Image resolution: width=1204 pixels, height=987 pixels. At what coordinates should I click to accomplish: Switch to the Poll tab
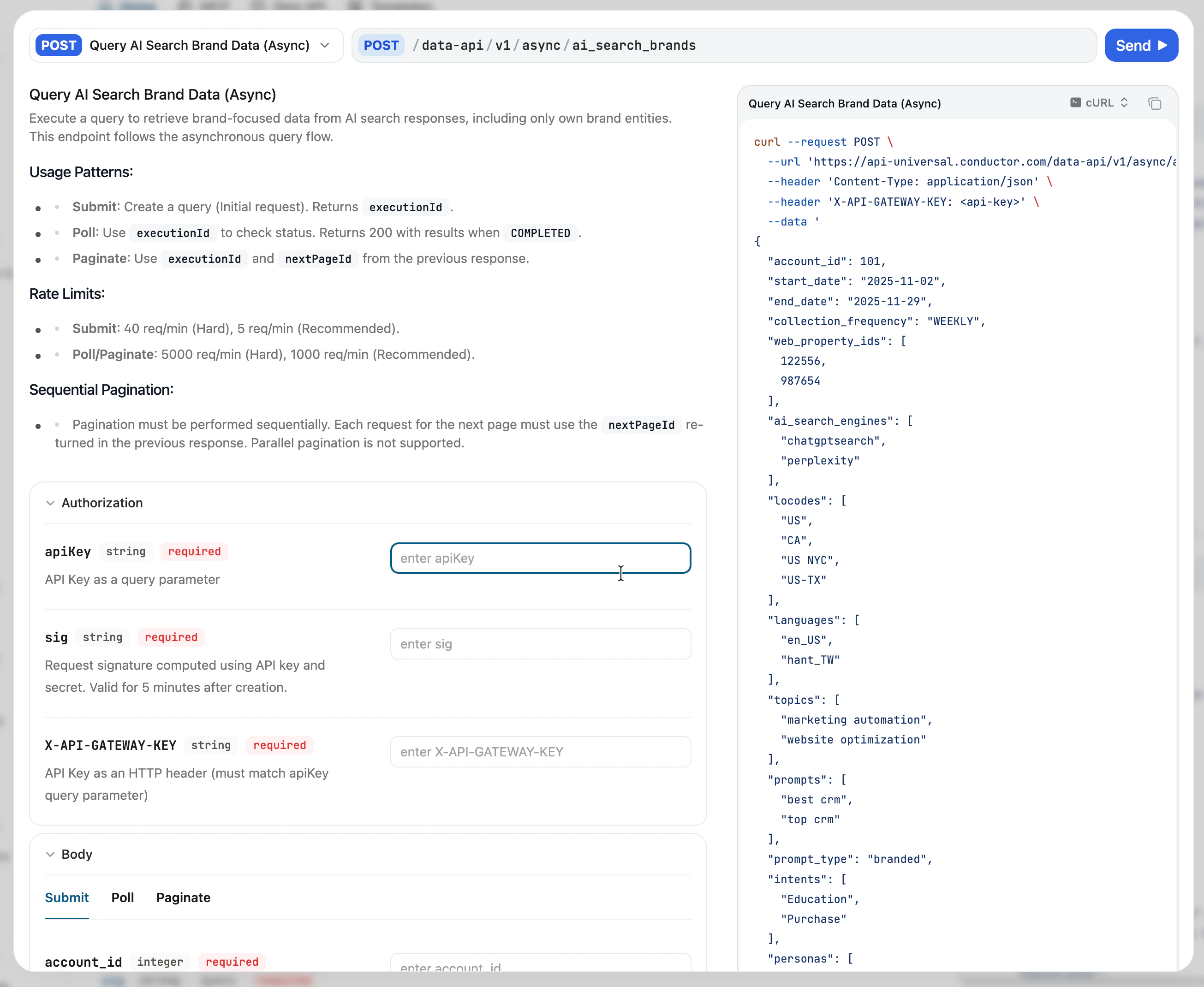(x=122, y=897)
